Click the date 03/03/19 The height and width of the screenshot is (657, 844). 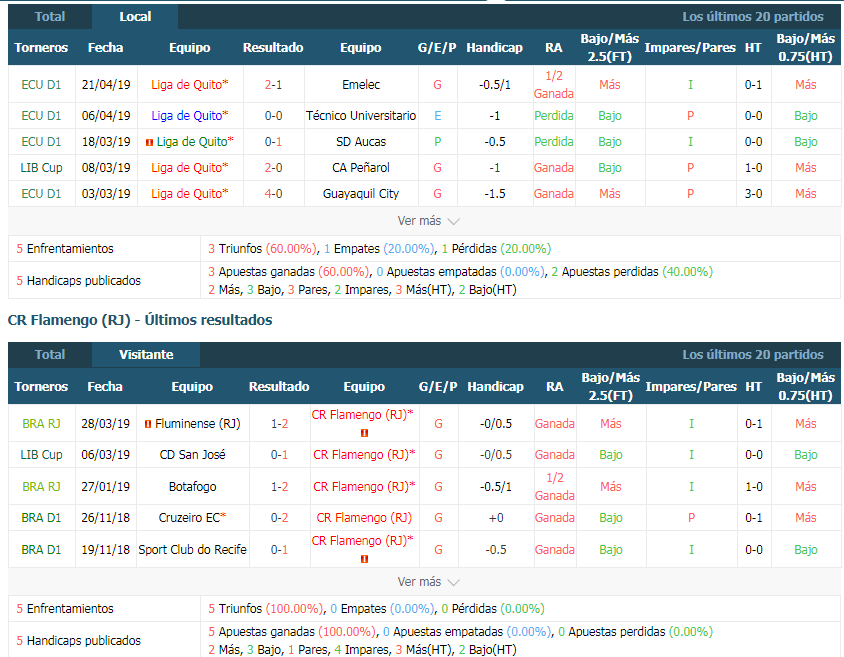pos(106,193)
